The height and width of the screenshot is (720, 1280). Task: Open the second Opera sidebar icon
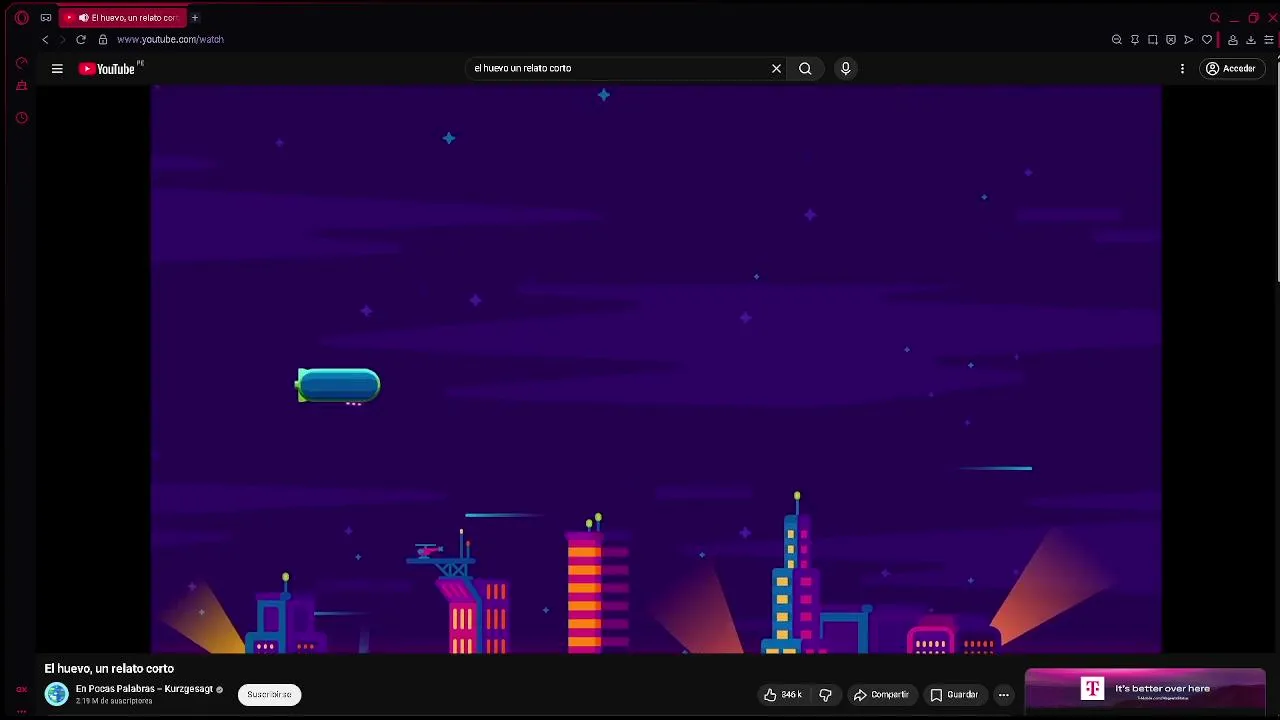(x=21, y=86)
